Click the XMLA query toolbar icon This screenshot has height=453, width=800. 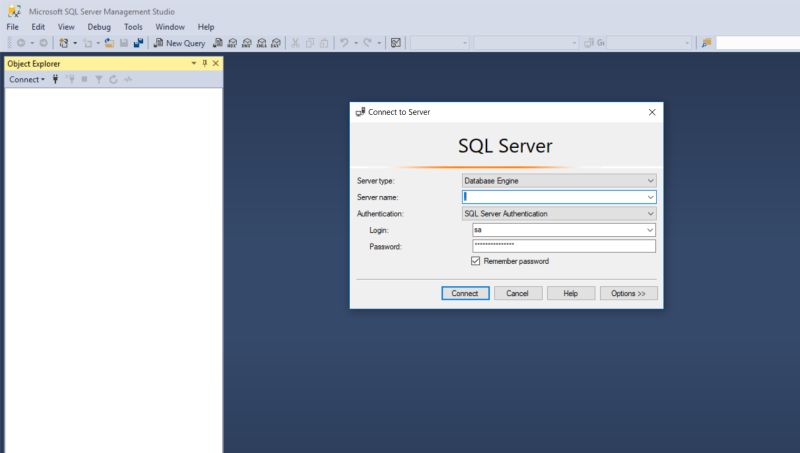262,43
